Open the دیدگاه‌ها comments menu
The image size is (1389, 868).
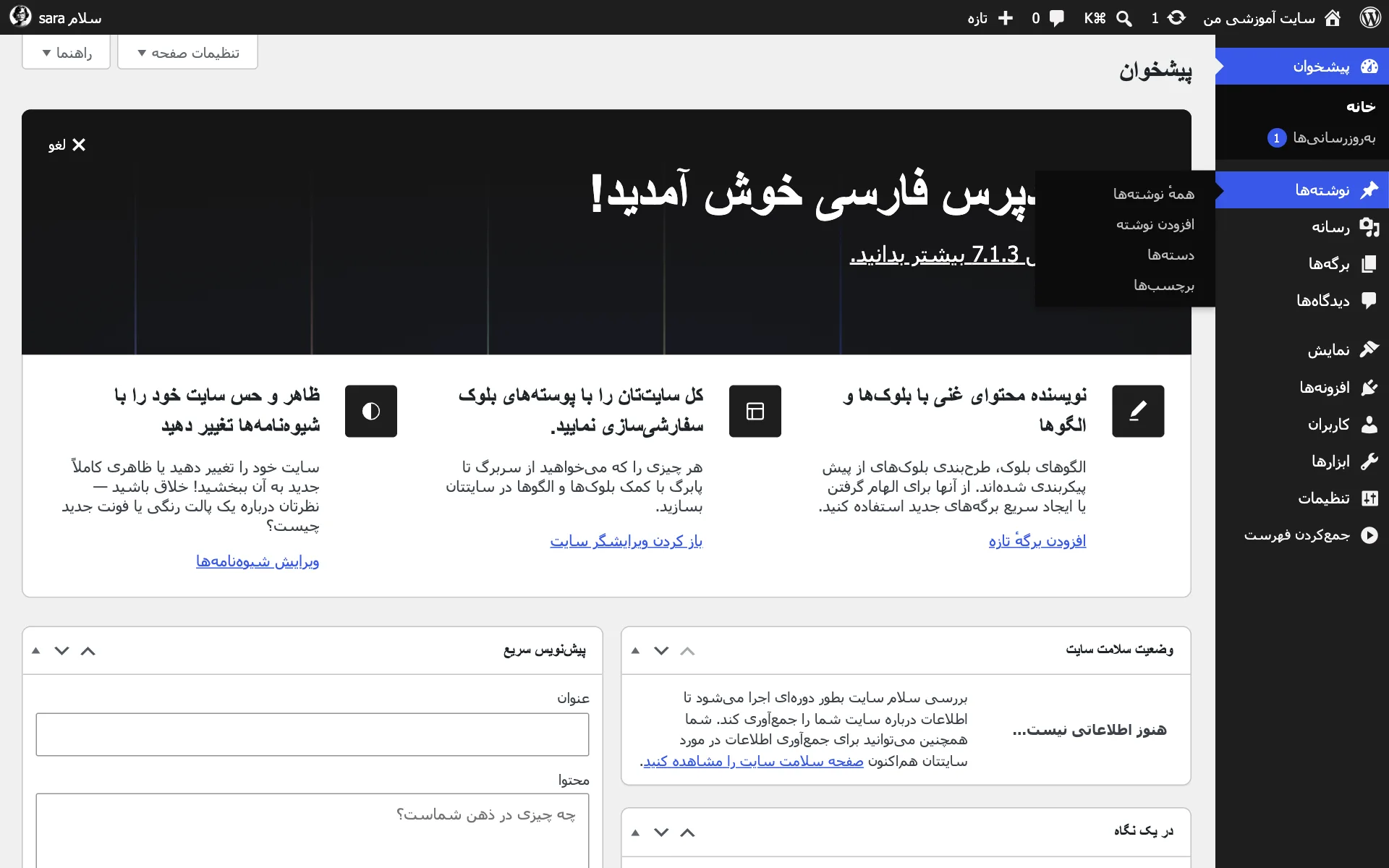1302,300
